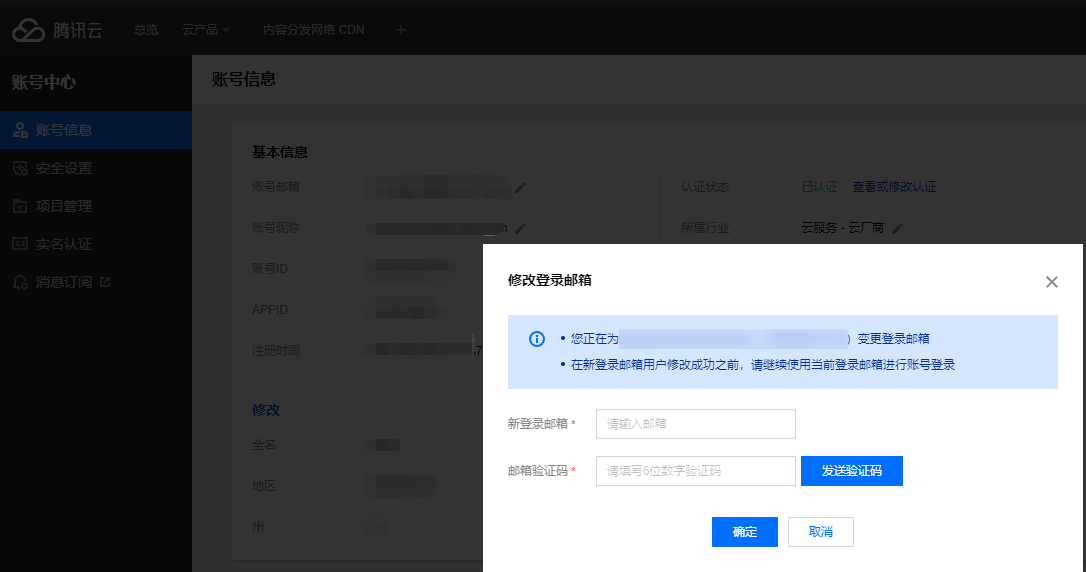
Task: Click the 发送验证码 button
Action: pos(851,471)
